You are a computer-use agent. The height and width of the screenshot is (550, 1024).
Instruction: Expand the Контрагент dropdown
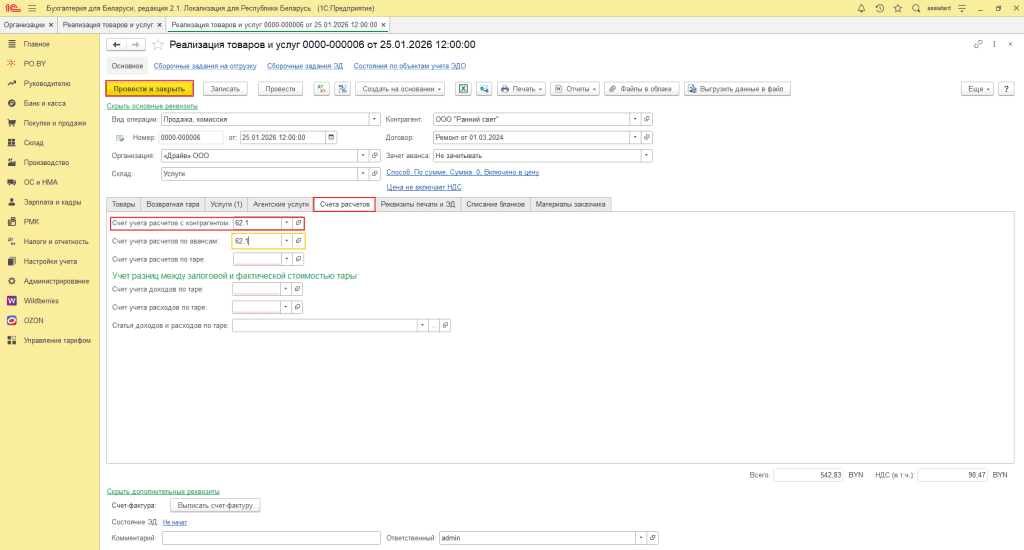(x=634, y=118)
